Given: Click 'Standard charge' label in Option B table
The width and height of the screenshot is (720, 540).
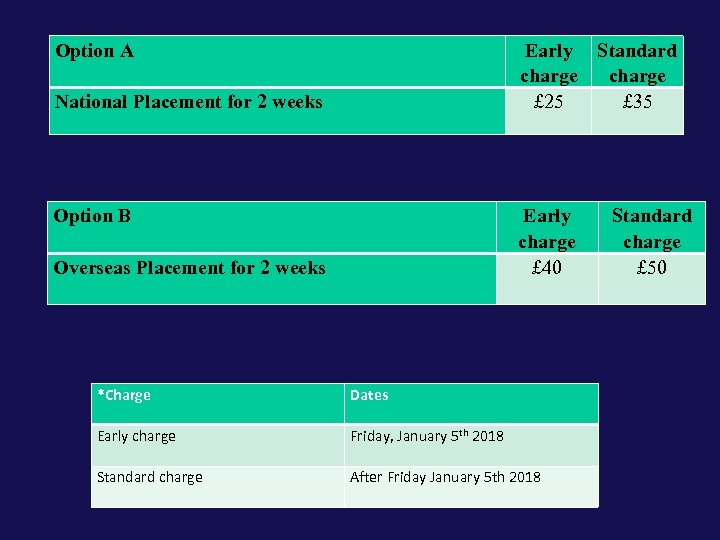Looking at the screenshot, I should (x=652, y=229).
